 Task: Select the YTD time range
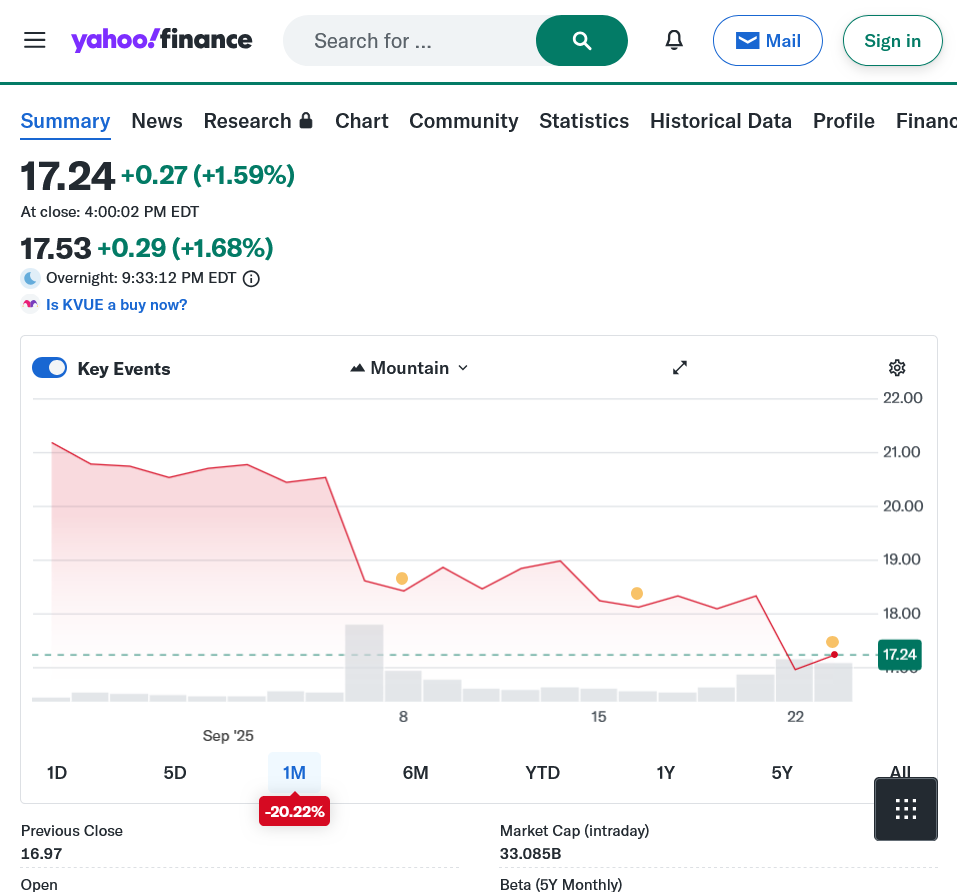pyautogui.click(x=543, y=772)
